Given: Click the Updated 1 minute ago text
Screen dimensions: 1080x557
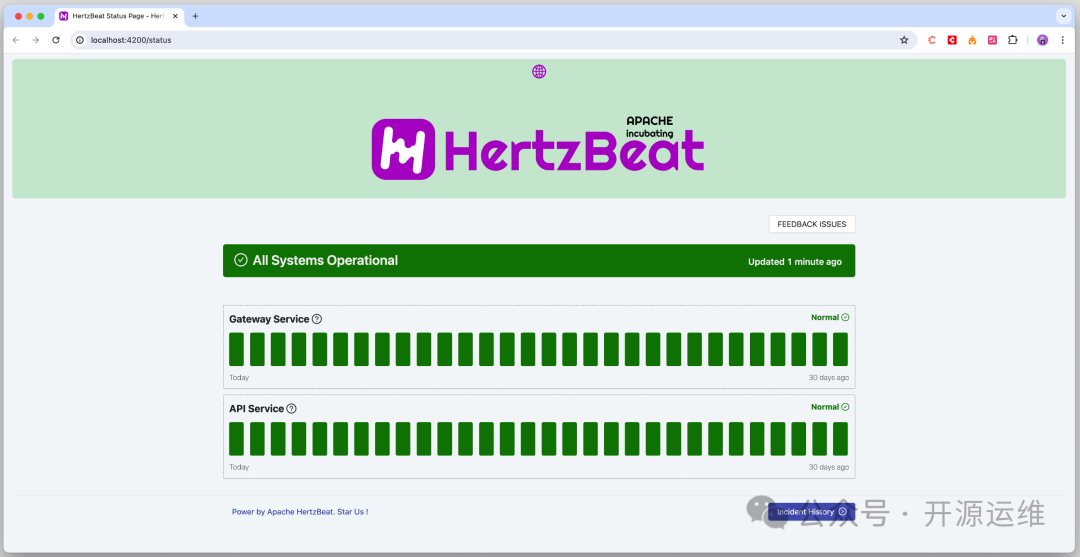Looking at the screenshot, I should coord(795,262).
